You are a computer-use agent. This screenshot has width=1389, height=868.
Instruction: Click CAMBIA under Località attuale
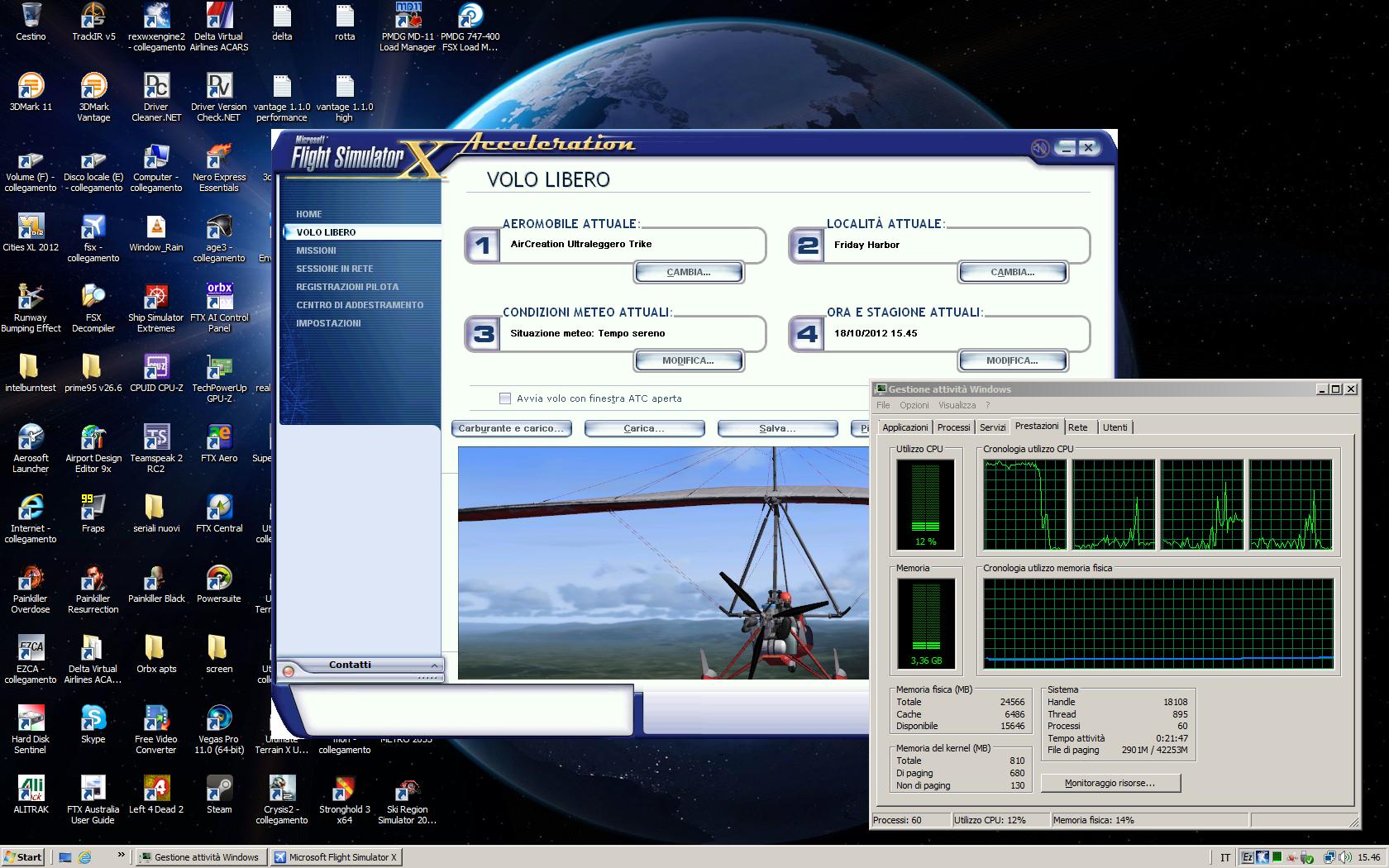[1013, 272]
